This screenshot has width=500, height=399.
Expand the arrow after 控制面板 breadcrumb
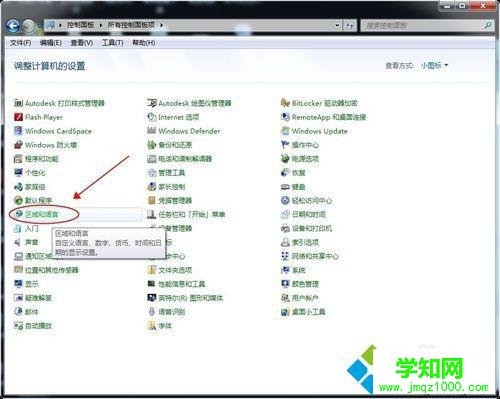point(101,25)
